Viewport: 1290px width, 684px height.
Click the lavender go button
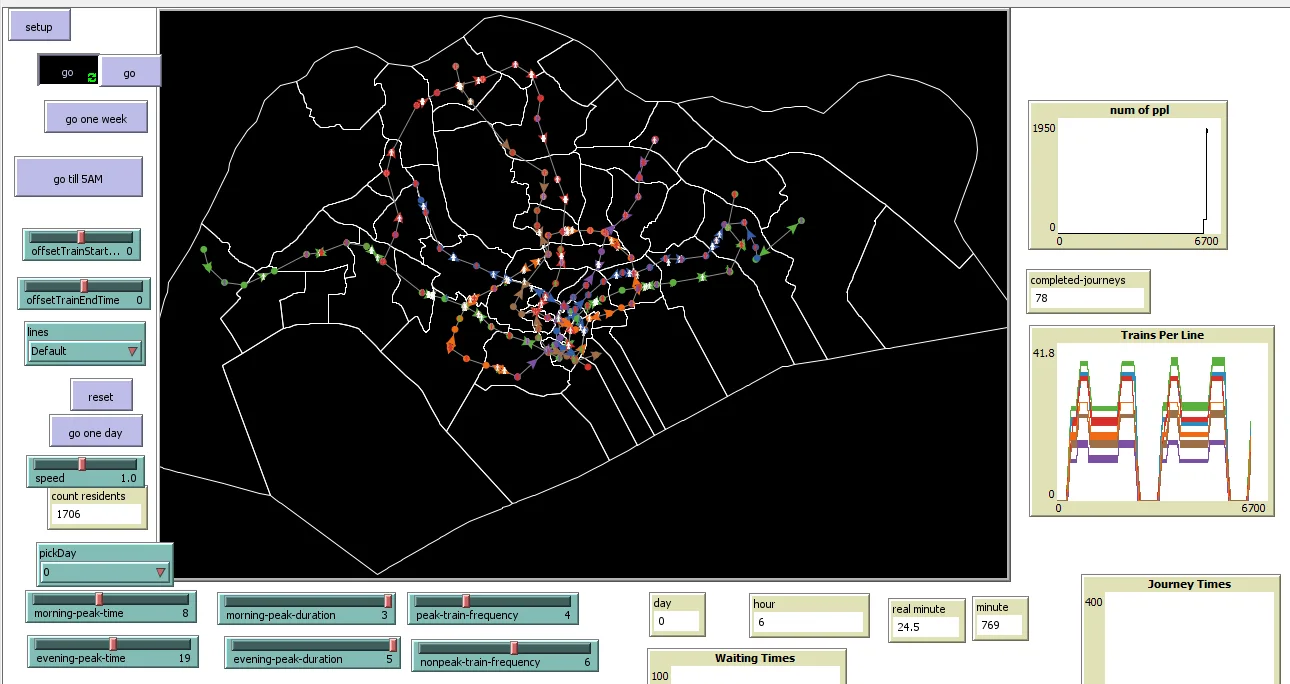(x=130, y=71)
